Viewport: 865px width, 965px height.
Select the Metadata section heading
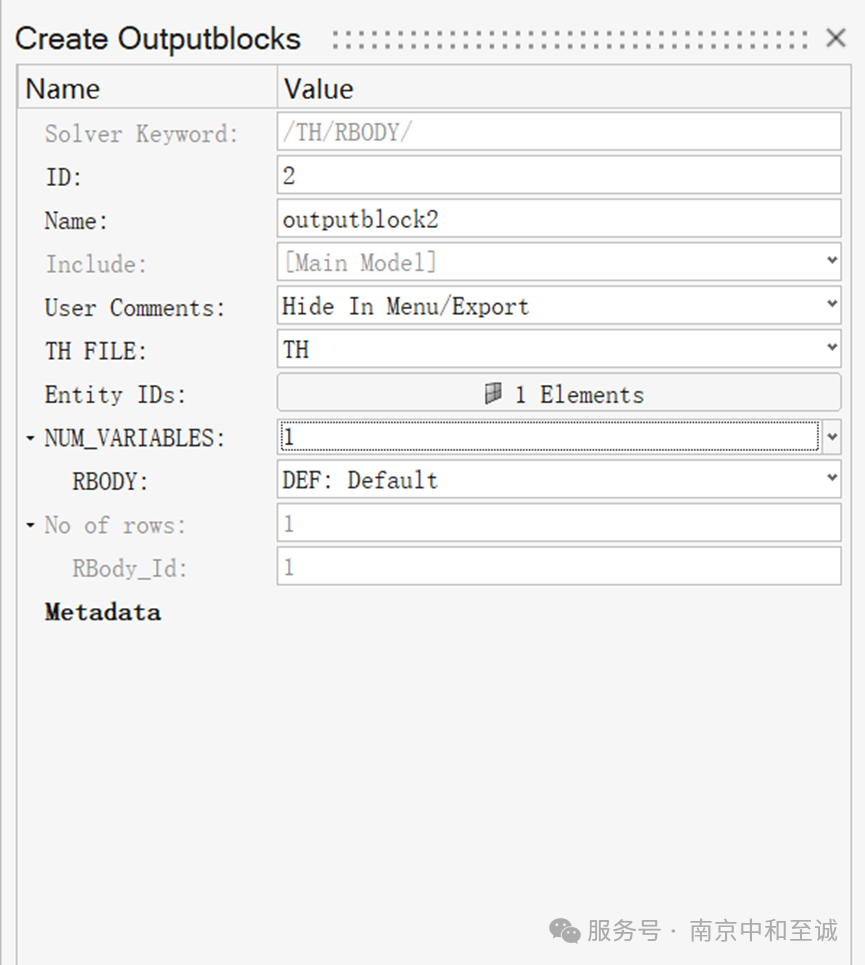point(103,612)
